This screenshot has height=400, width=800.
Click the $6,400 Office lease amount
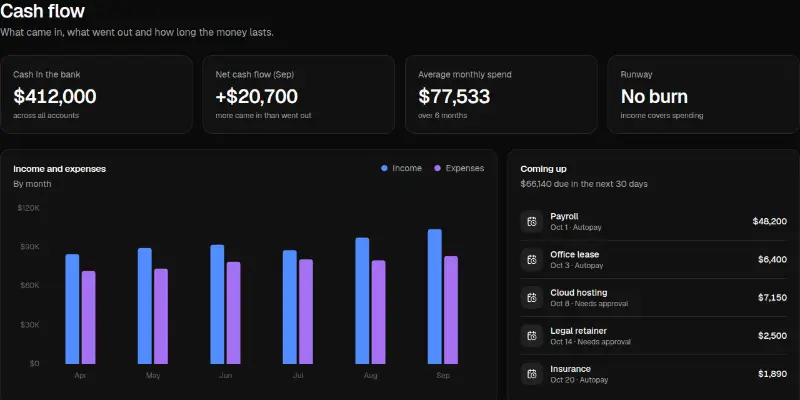point(772,259)
